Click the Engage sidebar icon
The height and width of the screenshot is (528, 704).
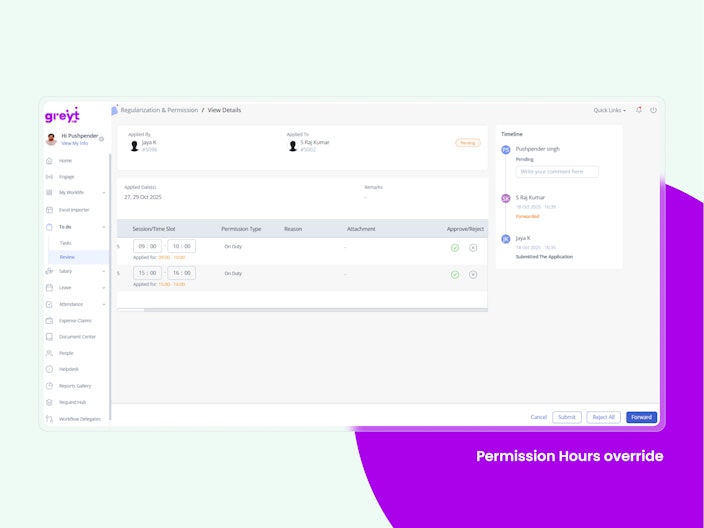pos(49,177)
